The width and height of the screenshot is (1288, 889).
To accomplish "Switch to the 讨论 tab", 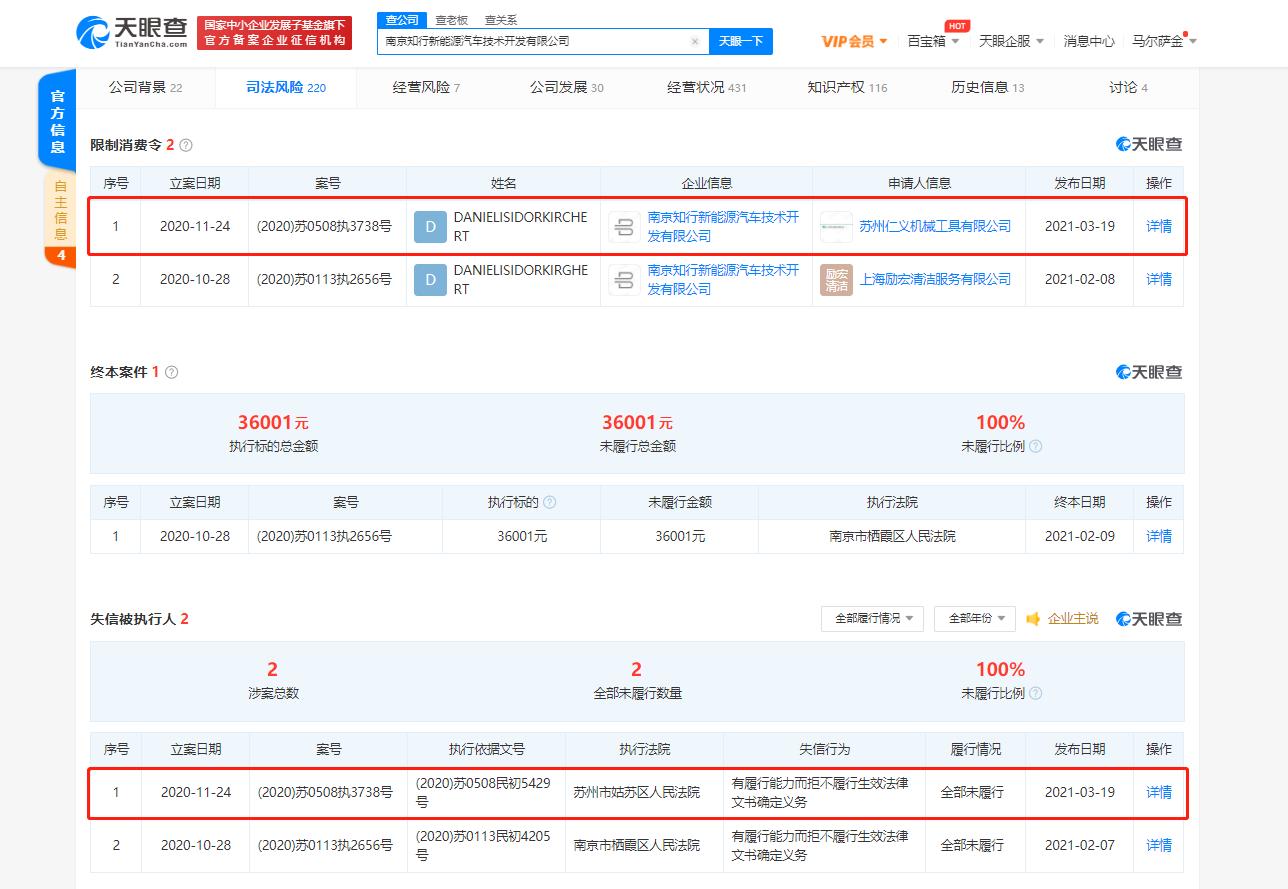I will click(x=1128, y=87).
